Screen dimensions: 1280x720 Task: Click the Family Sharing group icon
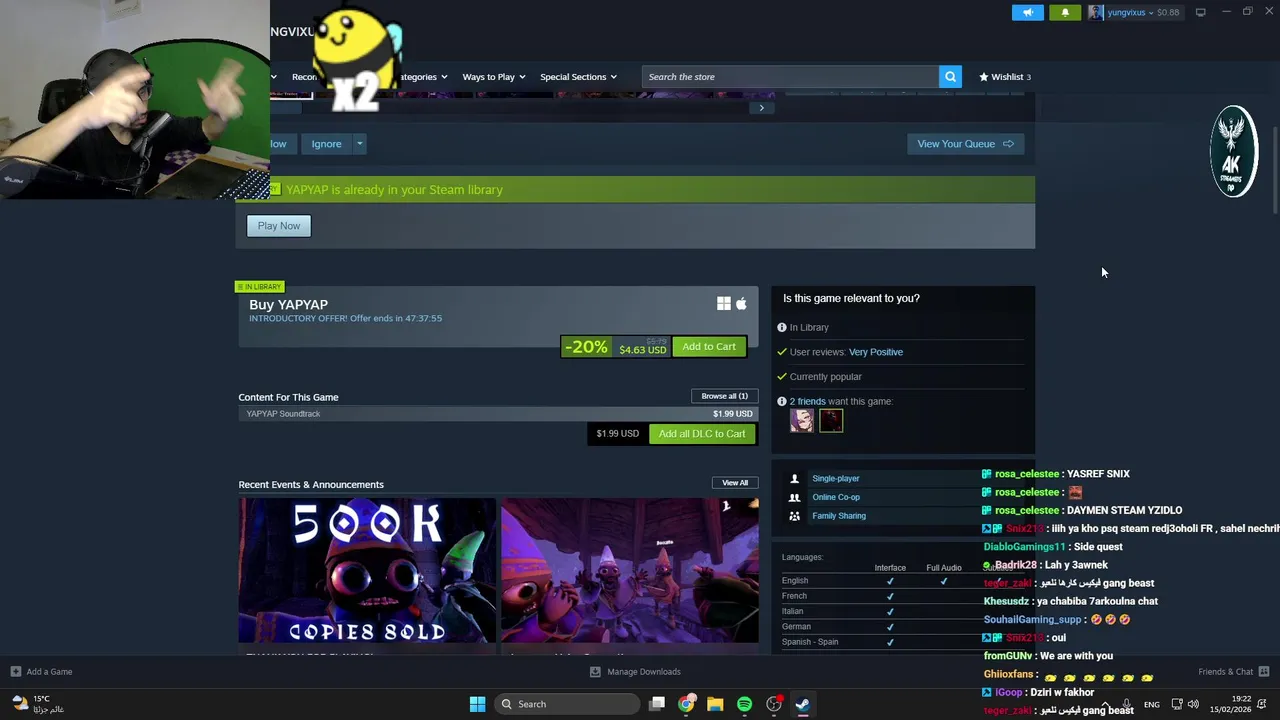point(794,516)
